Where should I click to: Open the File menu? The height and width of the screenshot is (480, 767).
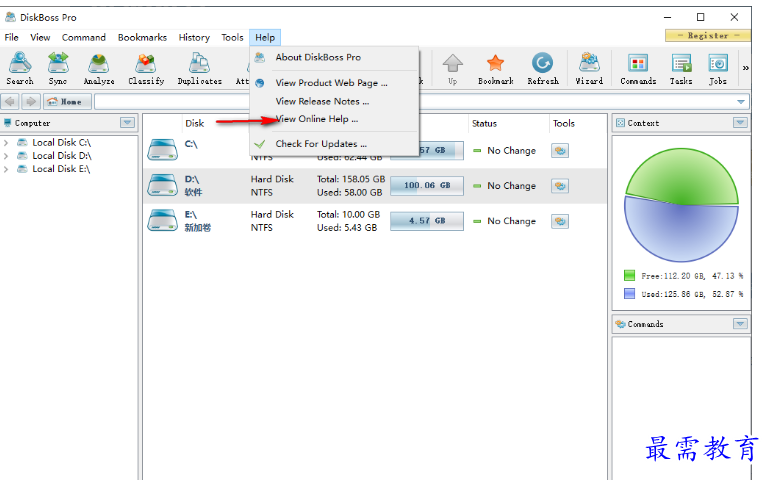[x=11, y=37]
